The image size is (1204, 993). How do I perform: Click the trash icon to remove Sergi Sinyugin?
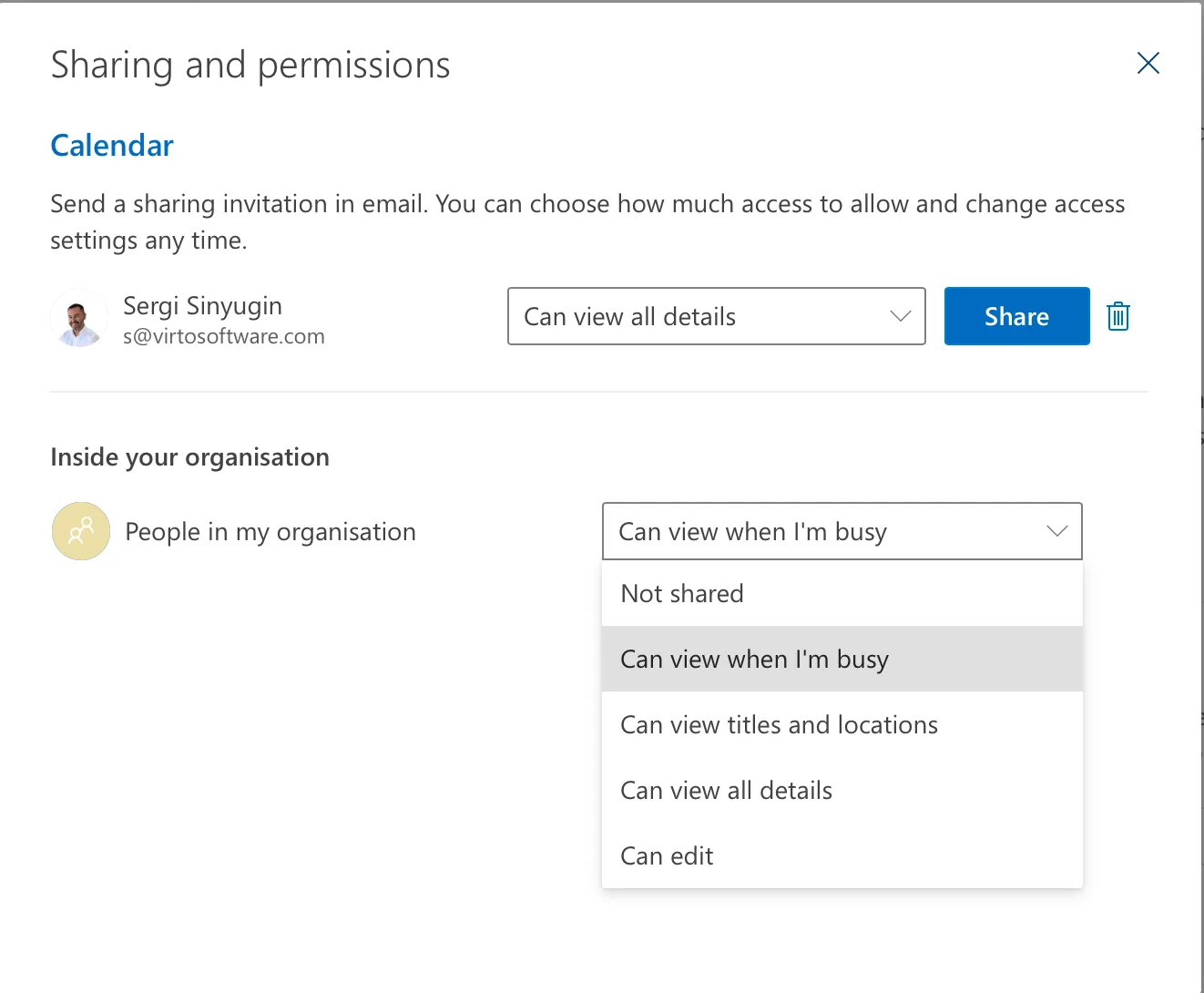pyautogui.click(x=1117, y=316)
